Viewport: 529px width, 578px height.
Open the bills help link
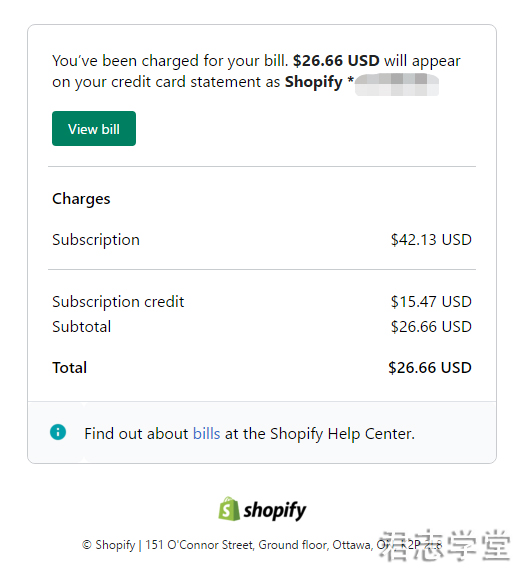pos(206,434)
